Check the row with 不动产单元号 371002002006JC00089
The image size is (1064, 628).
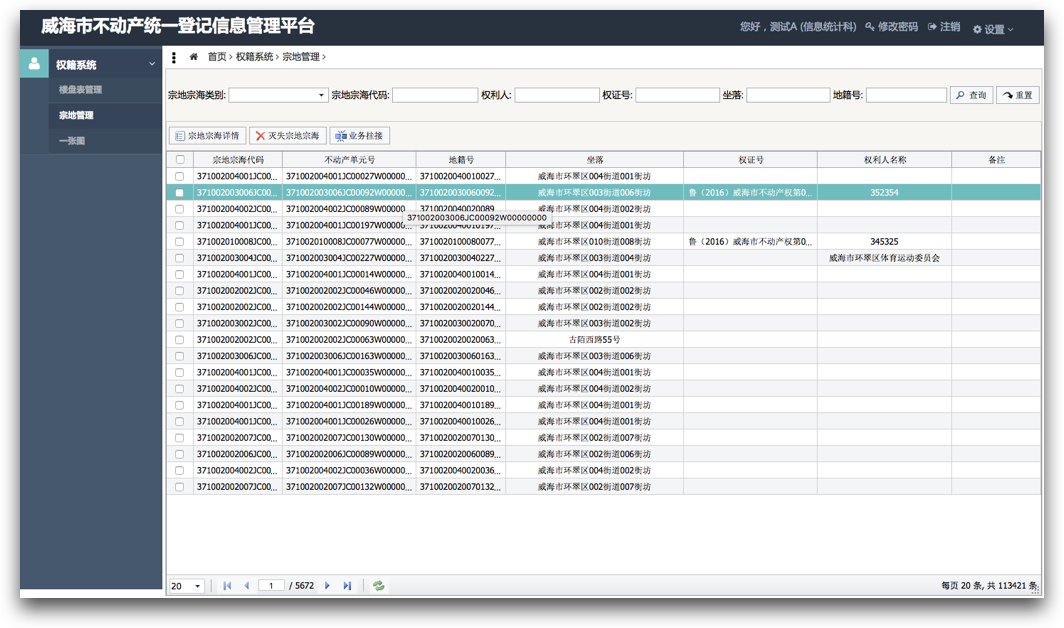click(180, 454)
